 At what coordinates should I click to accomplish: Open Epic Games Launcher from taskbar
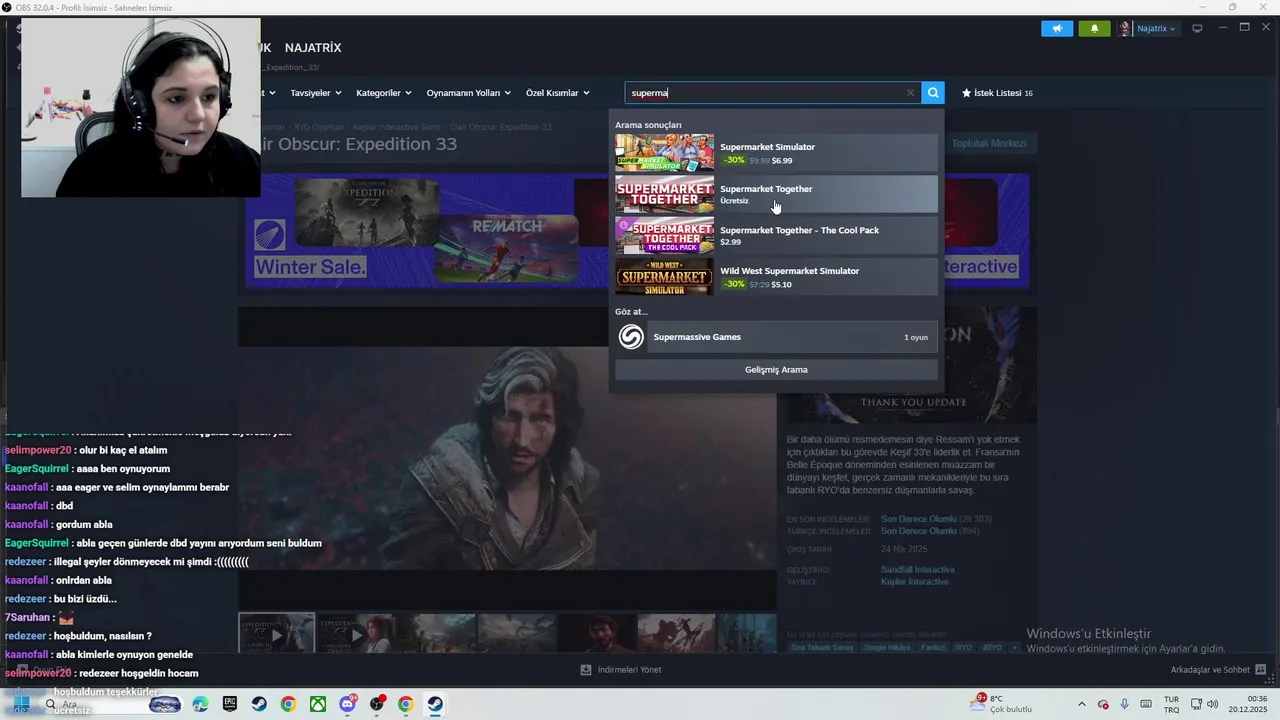(x=230, y=704)
